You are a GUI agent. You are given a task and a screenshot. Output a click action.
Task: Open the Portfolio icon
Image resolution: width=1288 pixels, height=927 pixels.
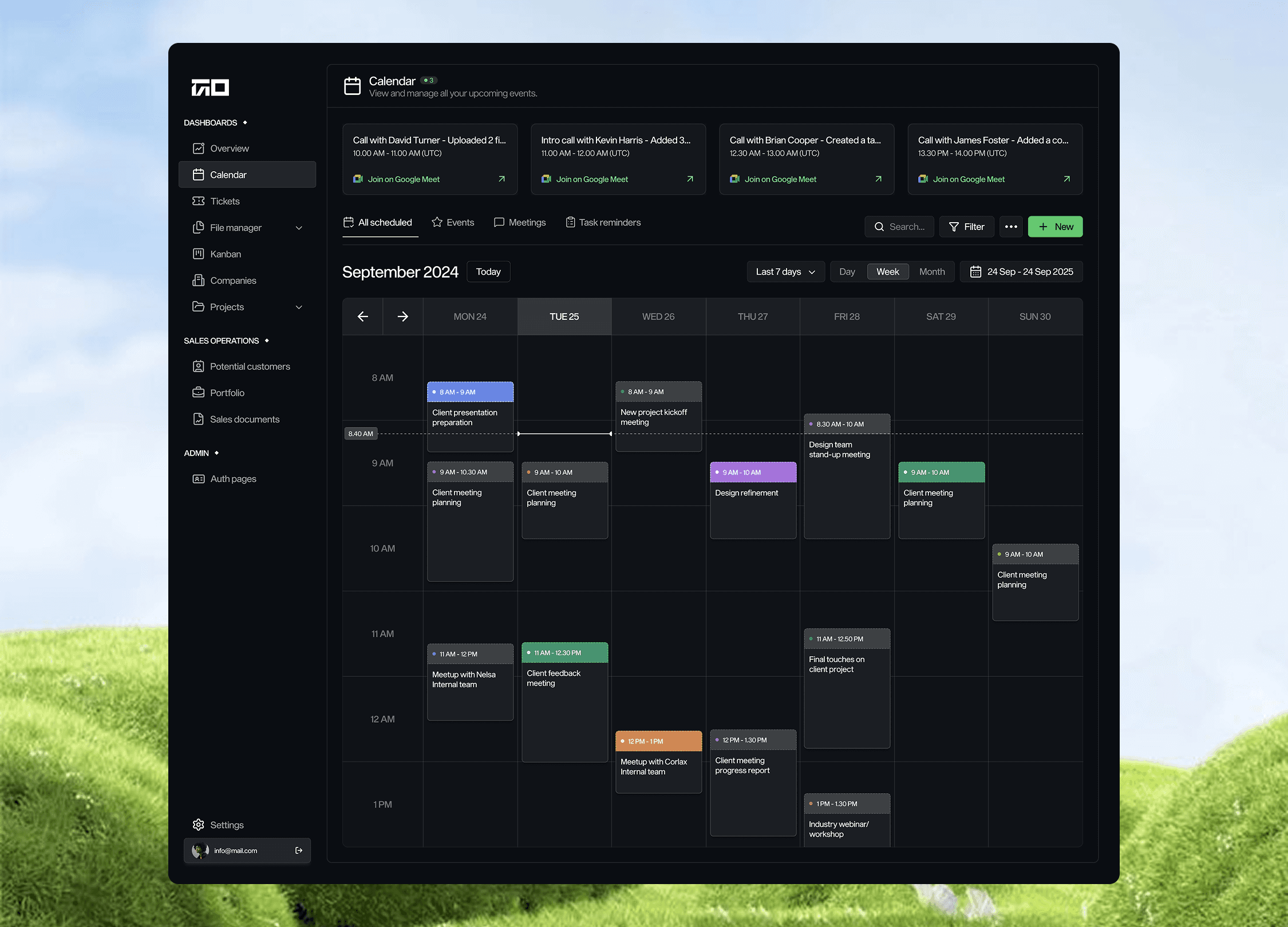199,393
